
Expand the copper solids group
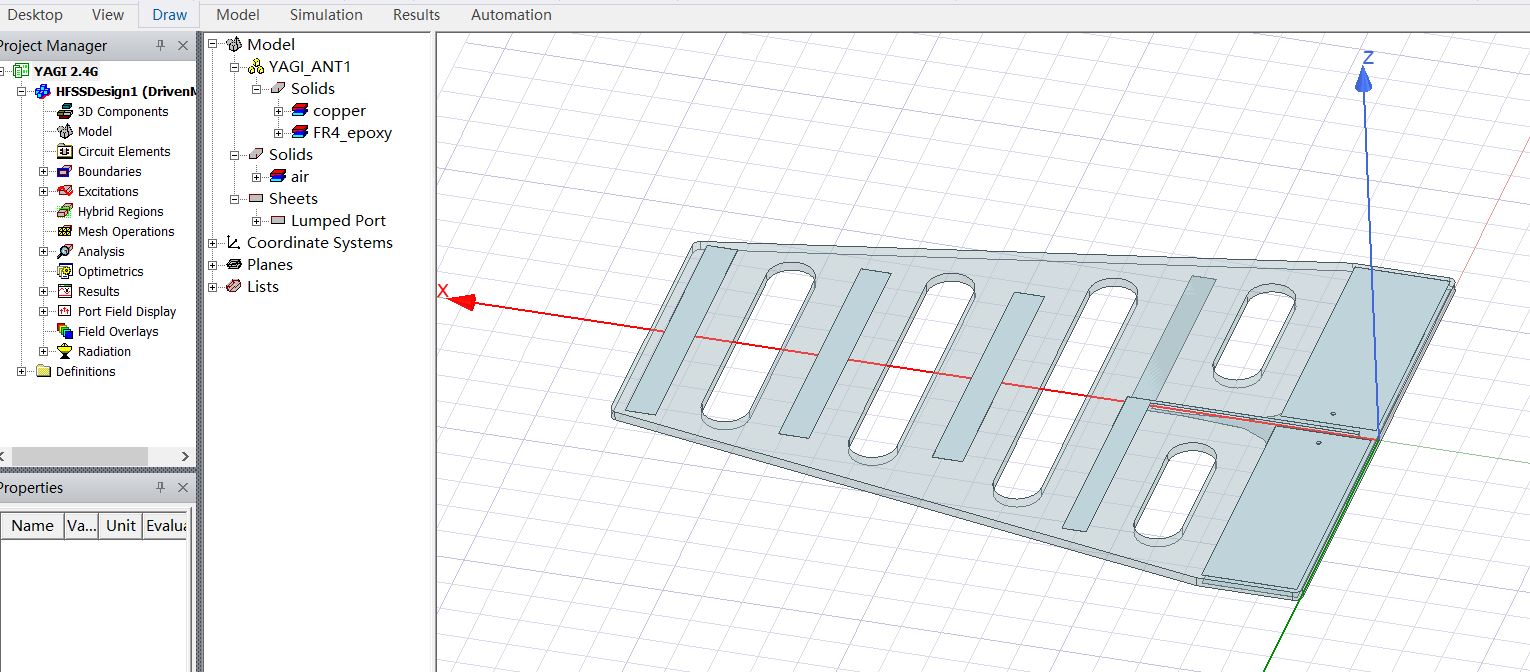tap(279, 111)
